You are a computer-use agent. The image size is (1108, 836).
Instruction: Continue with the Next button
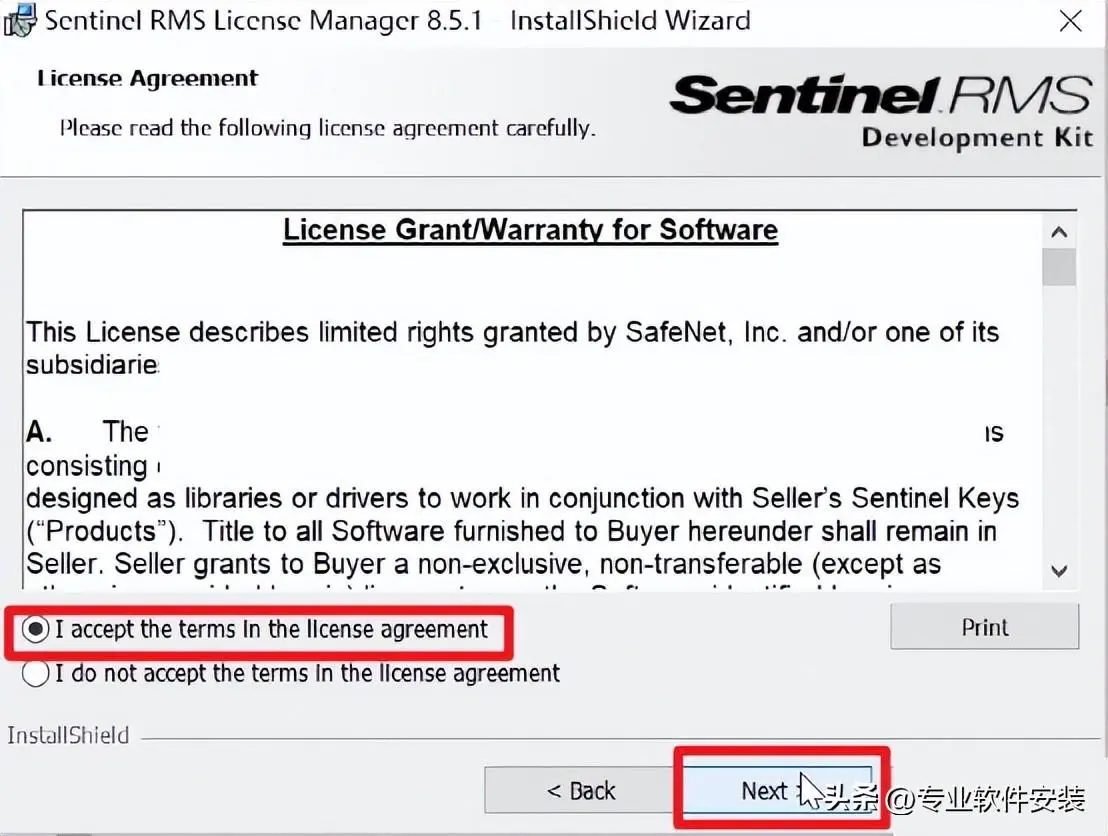(x=777, y=790)
